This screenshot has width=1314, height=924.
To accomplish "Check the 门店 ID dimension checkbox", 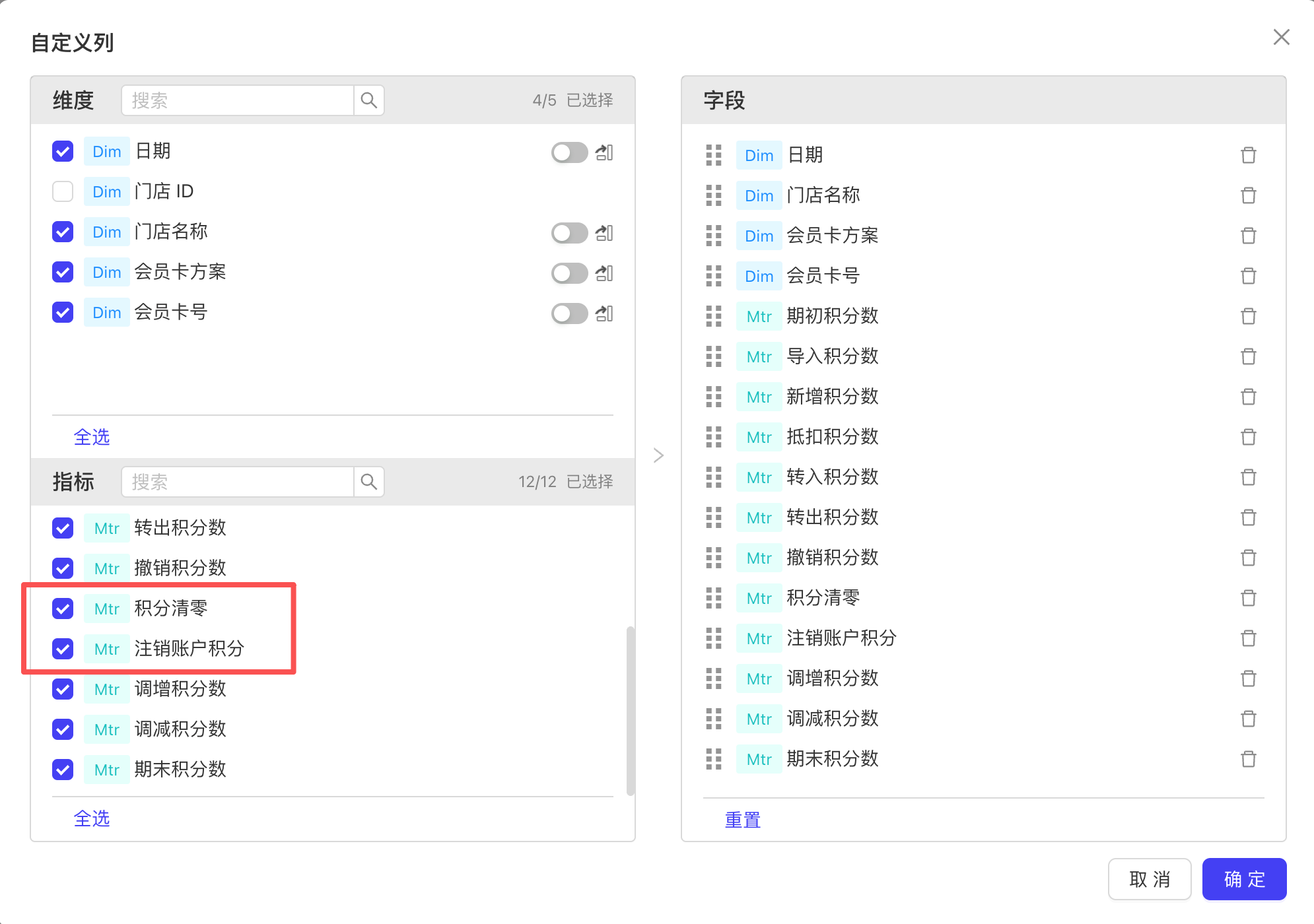I will click(63, 191).
